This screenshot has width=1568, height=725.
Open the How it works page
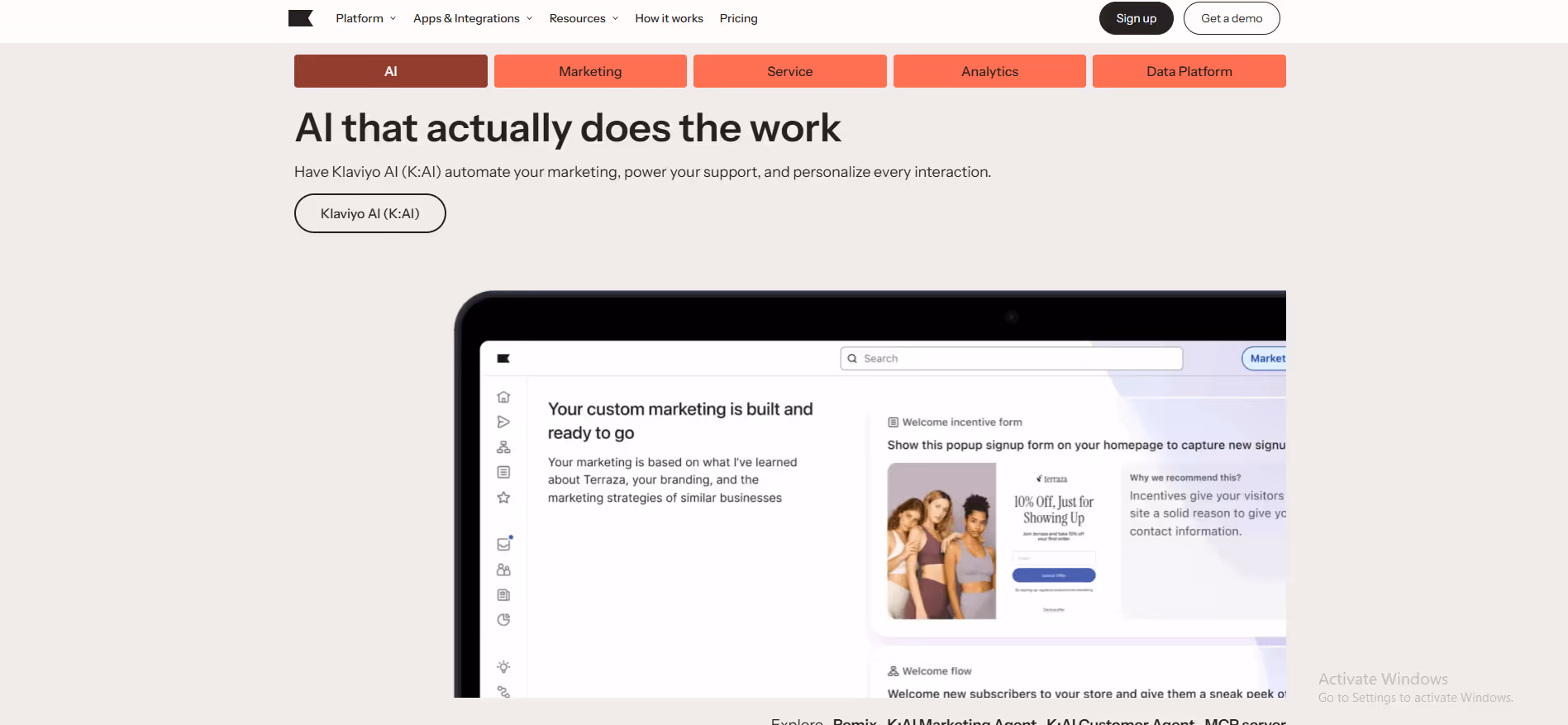(669, 18)
